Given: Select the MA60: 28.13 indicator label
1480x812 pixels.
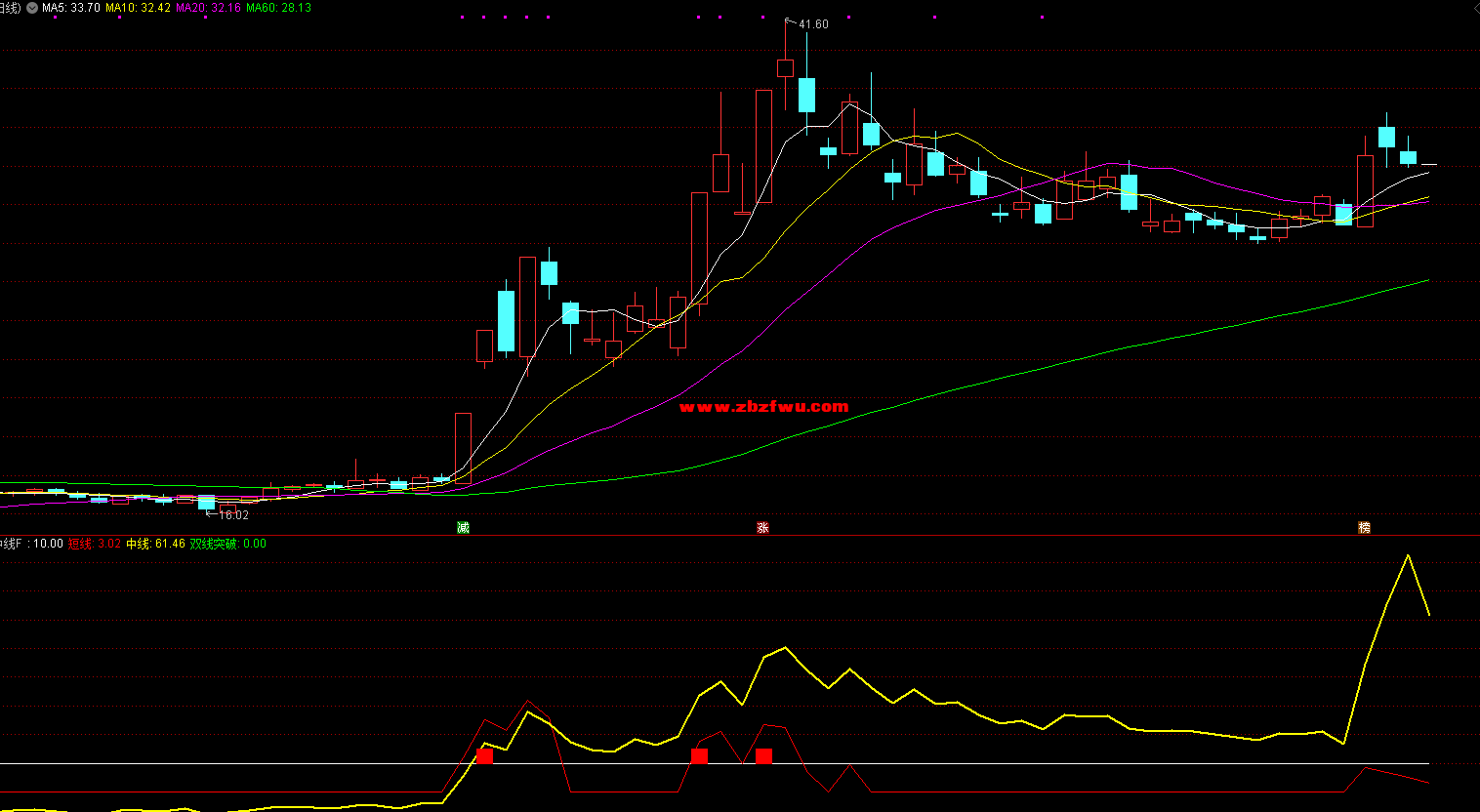Looking at the screenshot, I should [x=278, y=8].
